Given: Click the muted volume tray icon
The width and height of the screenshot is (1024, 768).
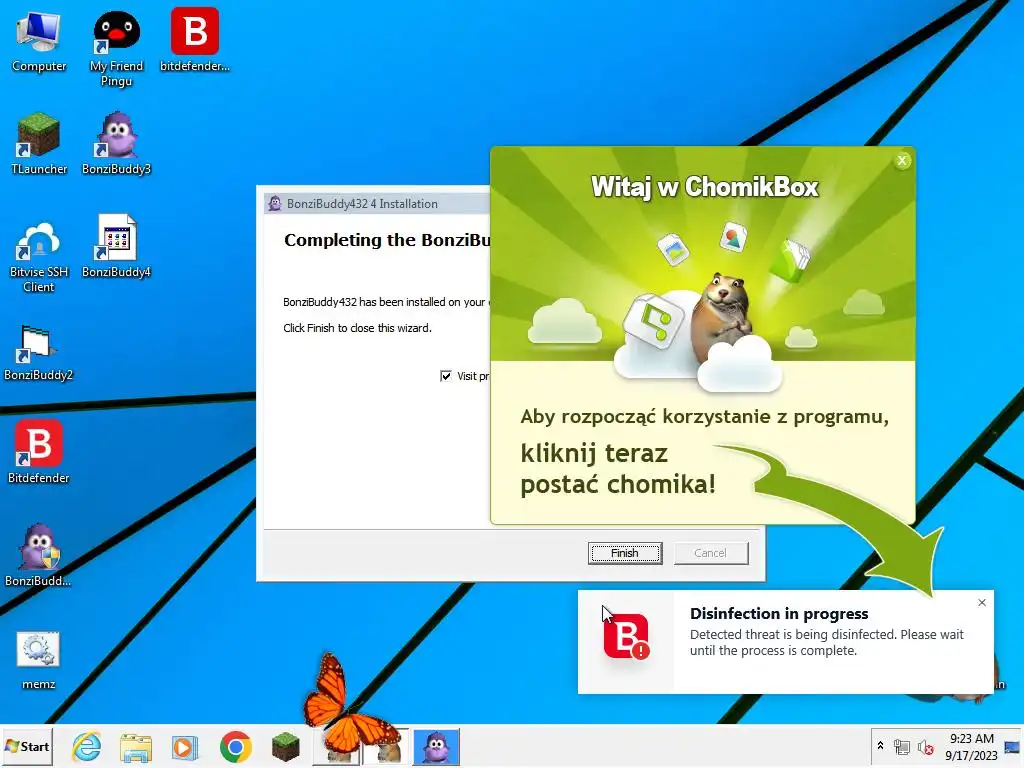Looking at the screenshot, I should click(x=925, y=747).
